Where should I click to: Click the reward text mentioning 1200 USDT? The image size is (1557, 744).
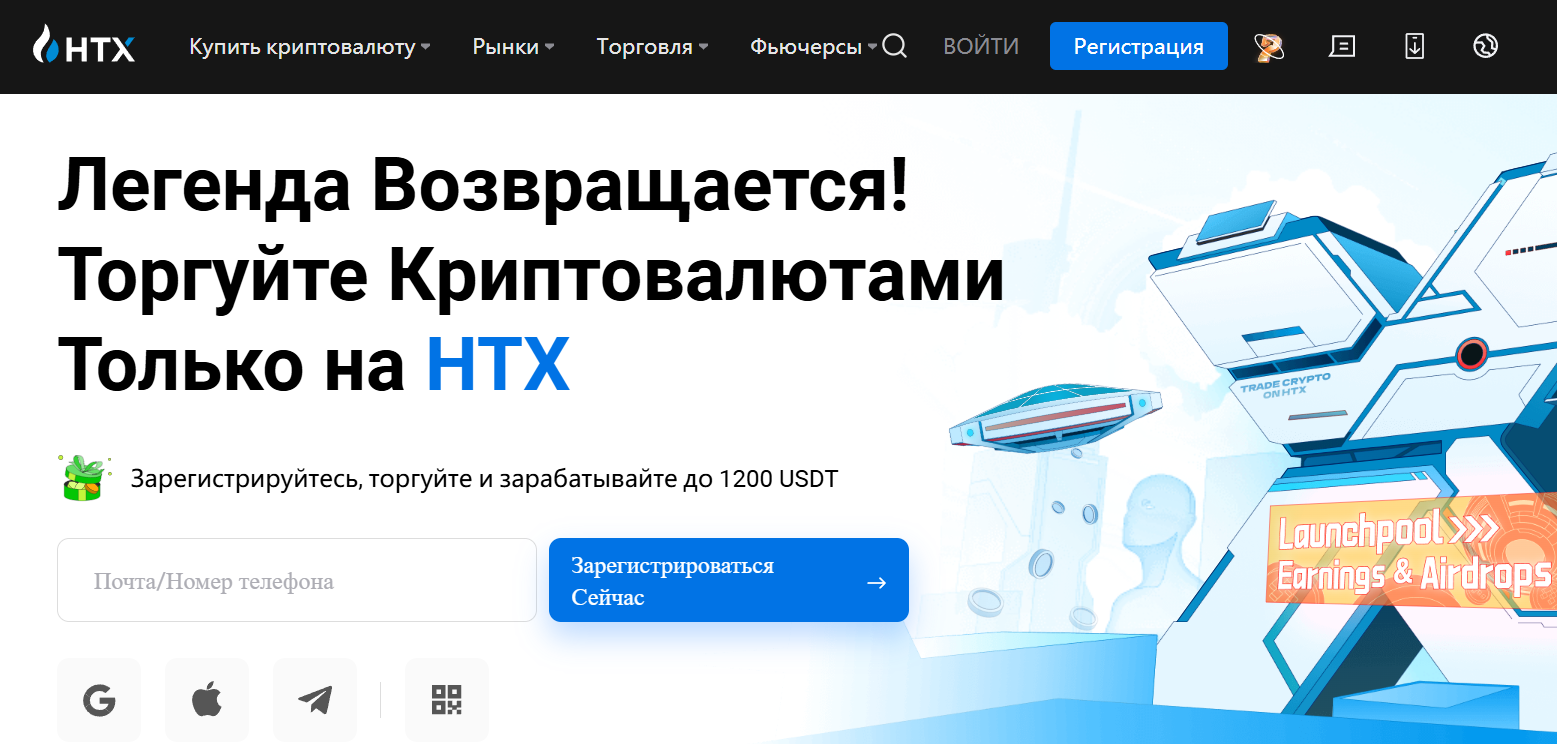pos(484,479)
